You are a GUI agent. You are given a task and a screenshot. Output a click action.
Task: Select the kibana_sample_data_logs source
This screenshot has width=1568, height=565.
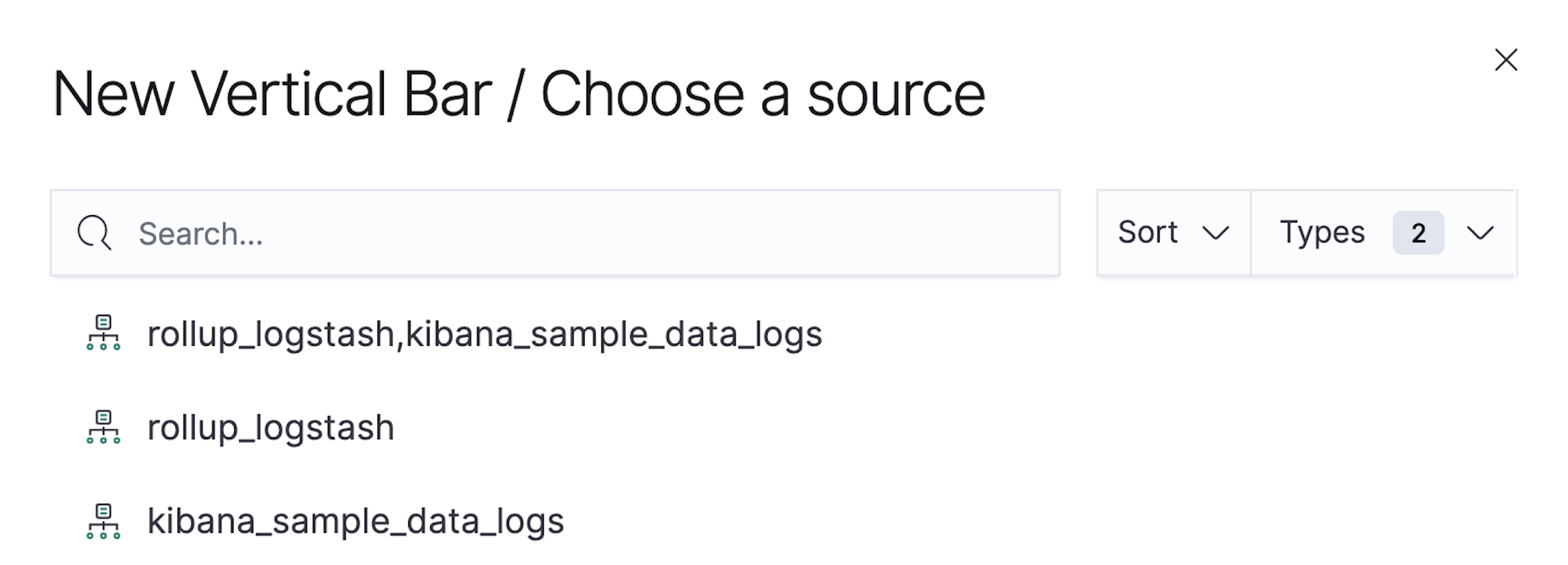coord(355,521)
